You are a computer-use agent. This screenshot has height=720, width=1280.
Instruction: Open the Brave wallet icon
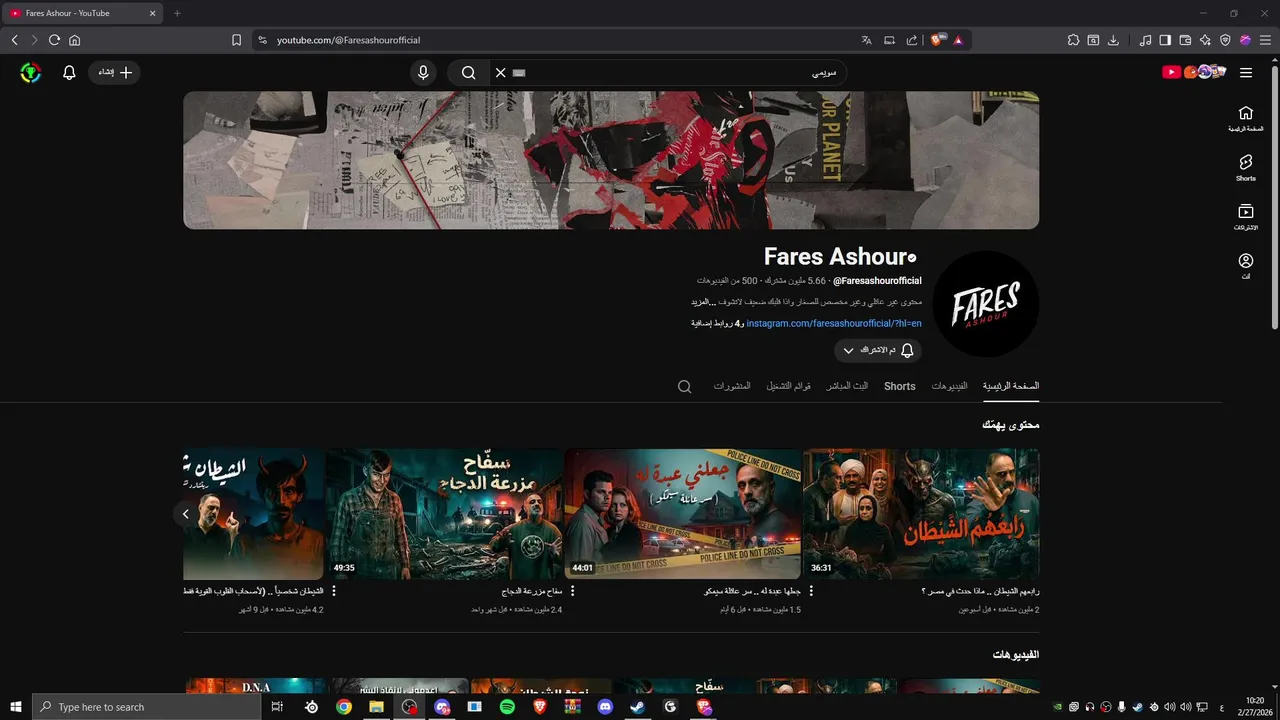(1185, 40)
